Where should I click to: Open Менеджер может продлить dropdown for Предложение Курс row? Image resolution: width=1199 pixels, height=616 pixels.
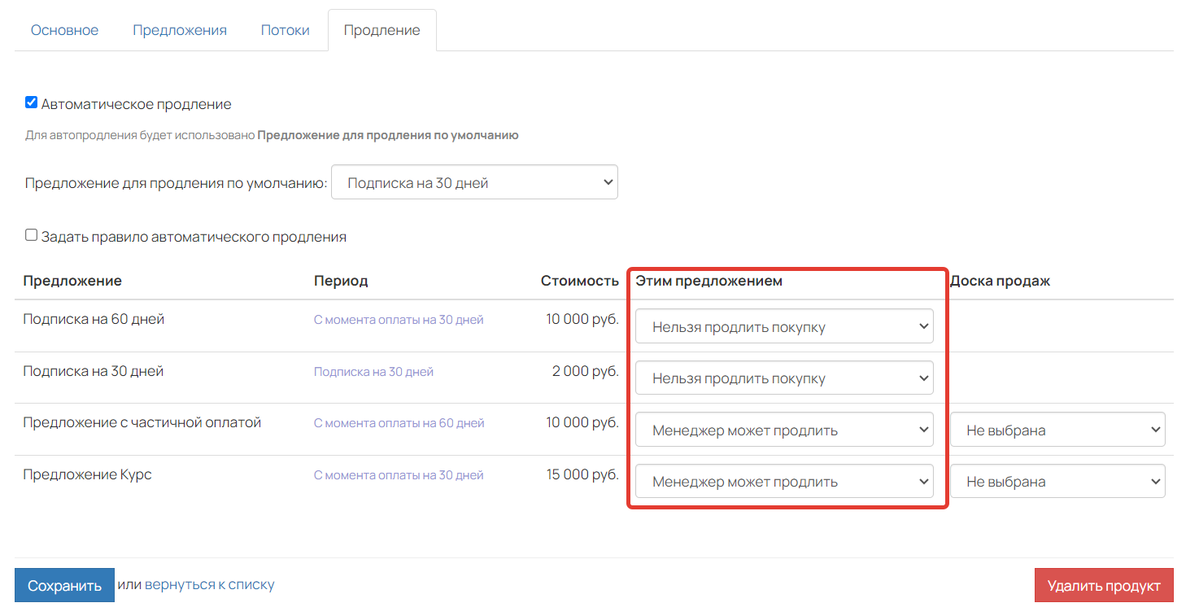coord(784,481)
